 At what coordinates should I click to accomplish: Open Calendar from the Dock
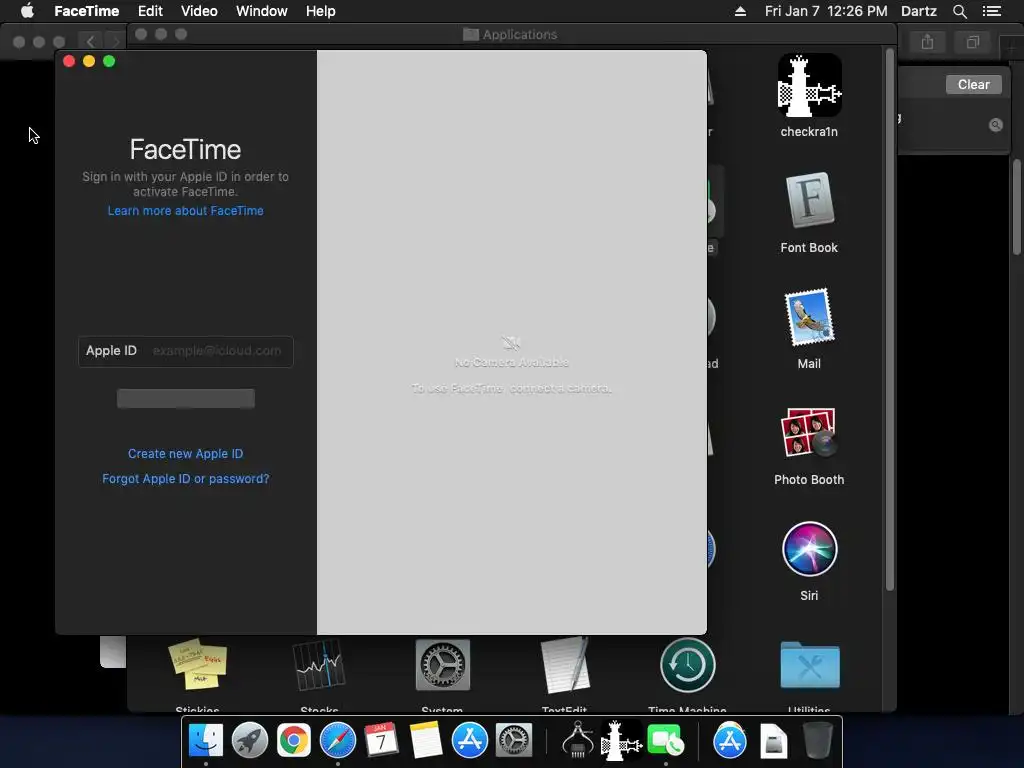pos(381,741)
